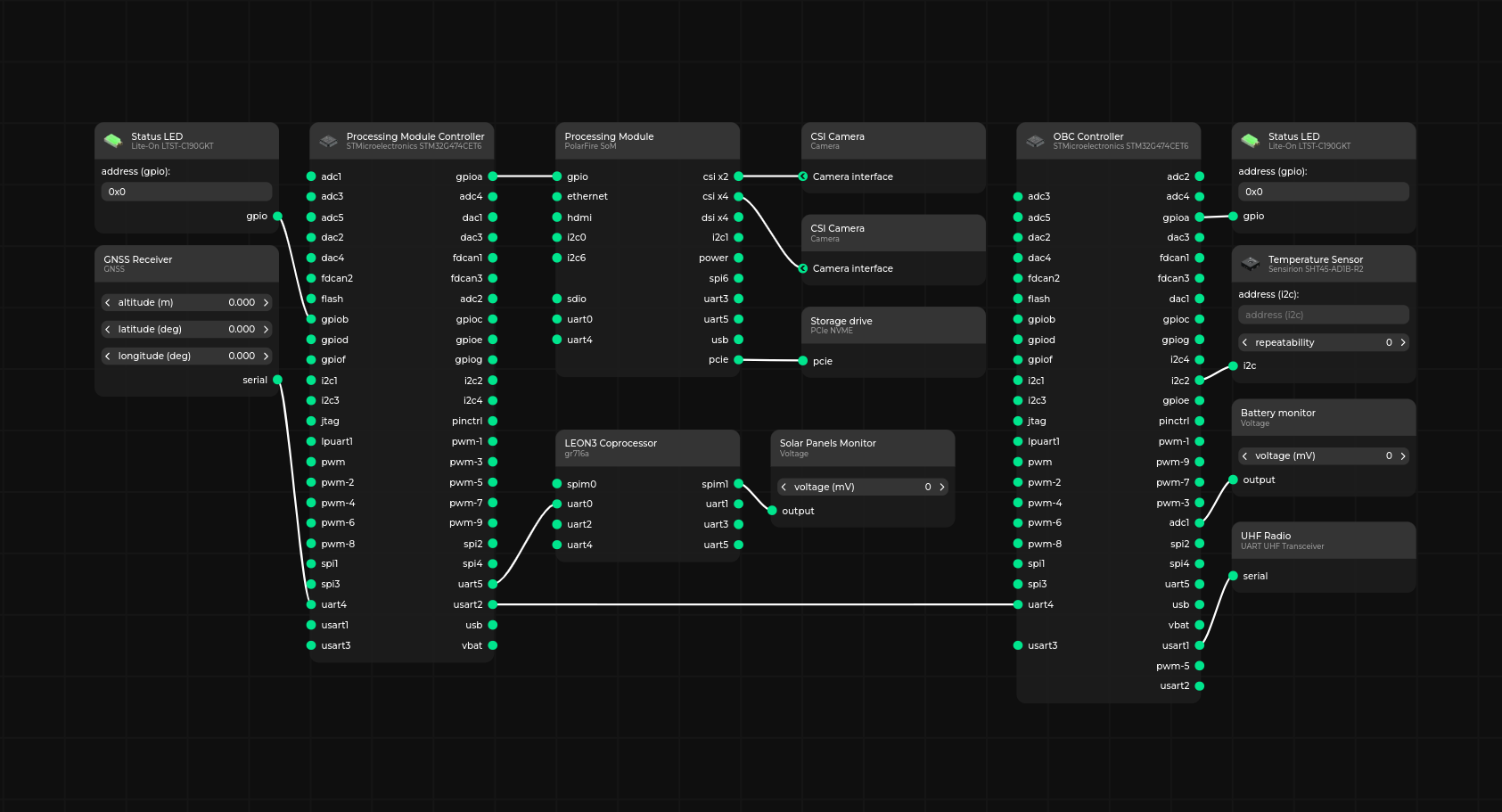
Task: Click the address (i2c) field in the Temperature Sensor node
Action: [1324, 315]
